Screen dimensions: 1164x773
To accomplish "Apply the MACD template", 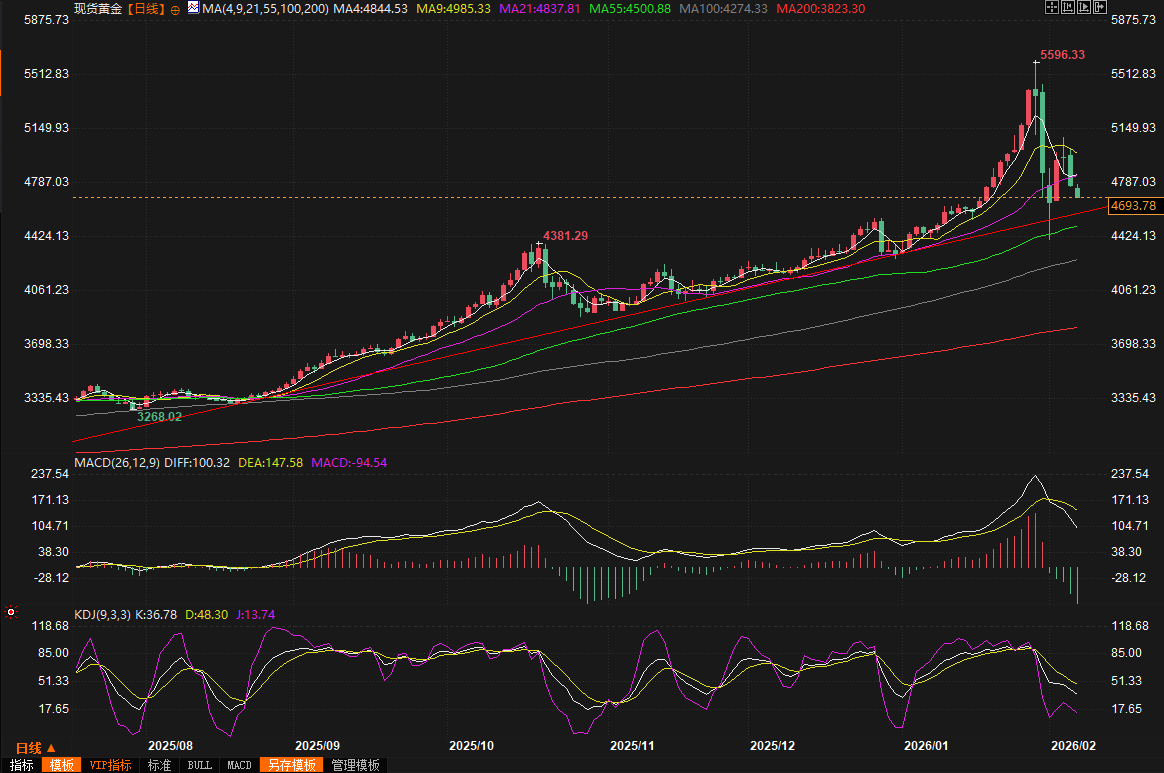I will [239, 765].
